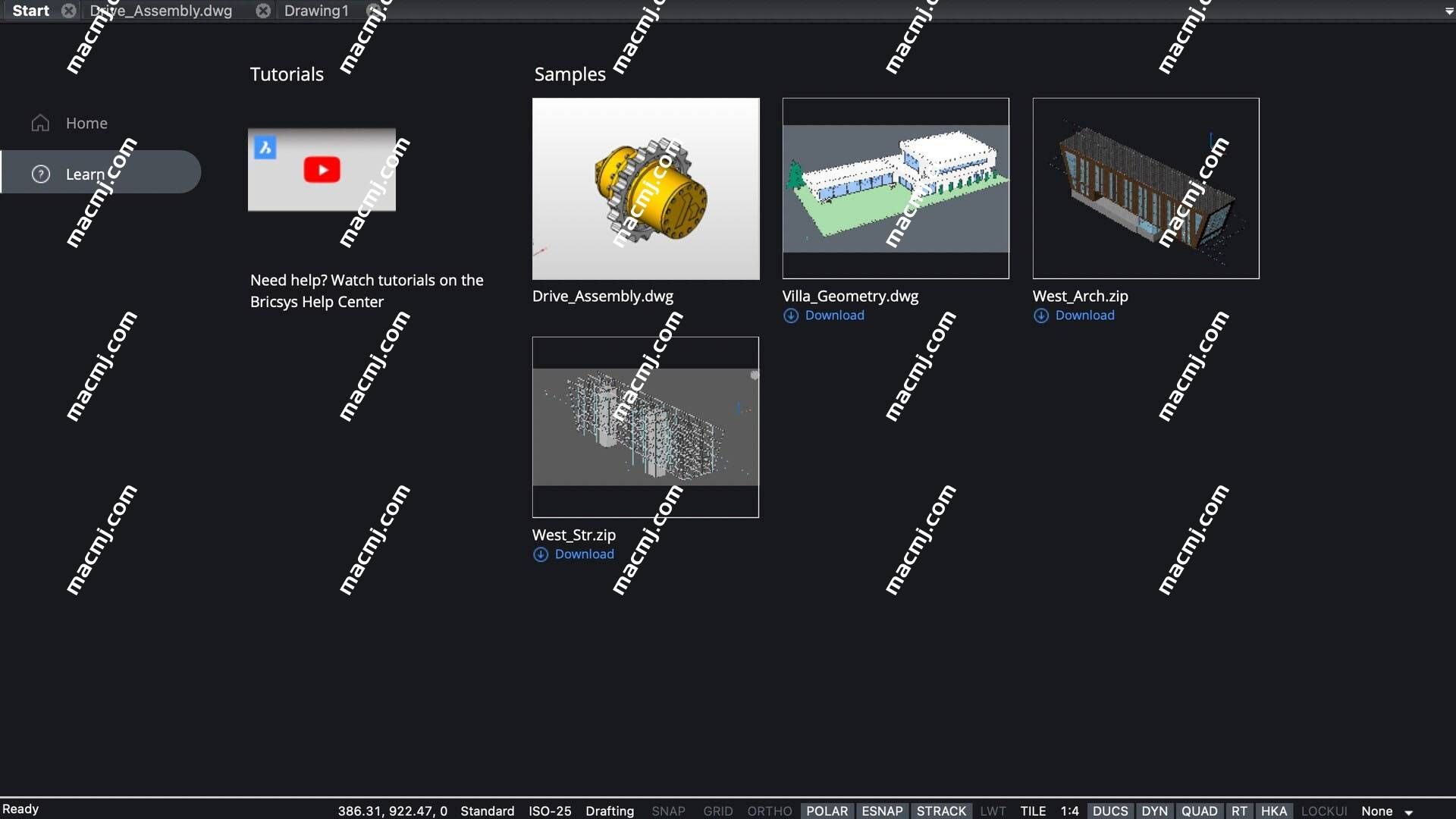Click download arrow icon under West_Str.zip
Screen dimensions: 1456x819
[541, 554]
